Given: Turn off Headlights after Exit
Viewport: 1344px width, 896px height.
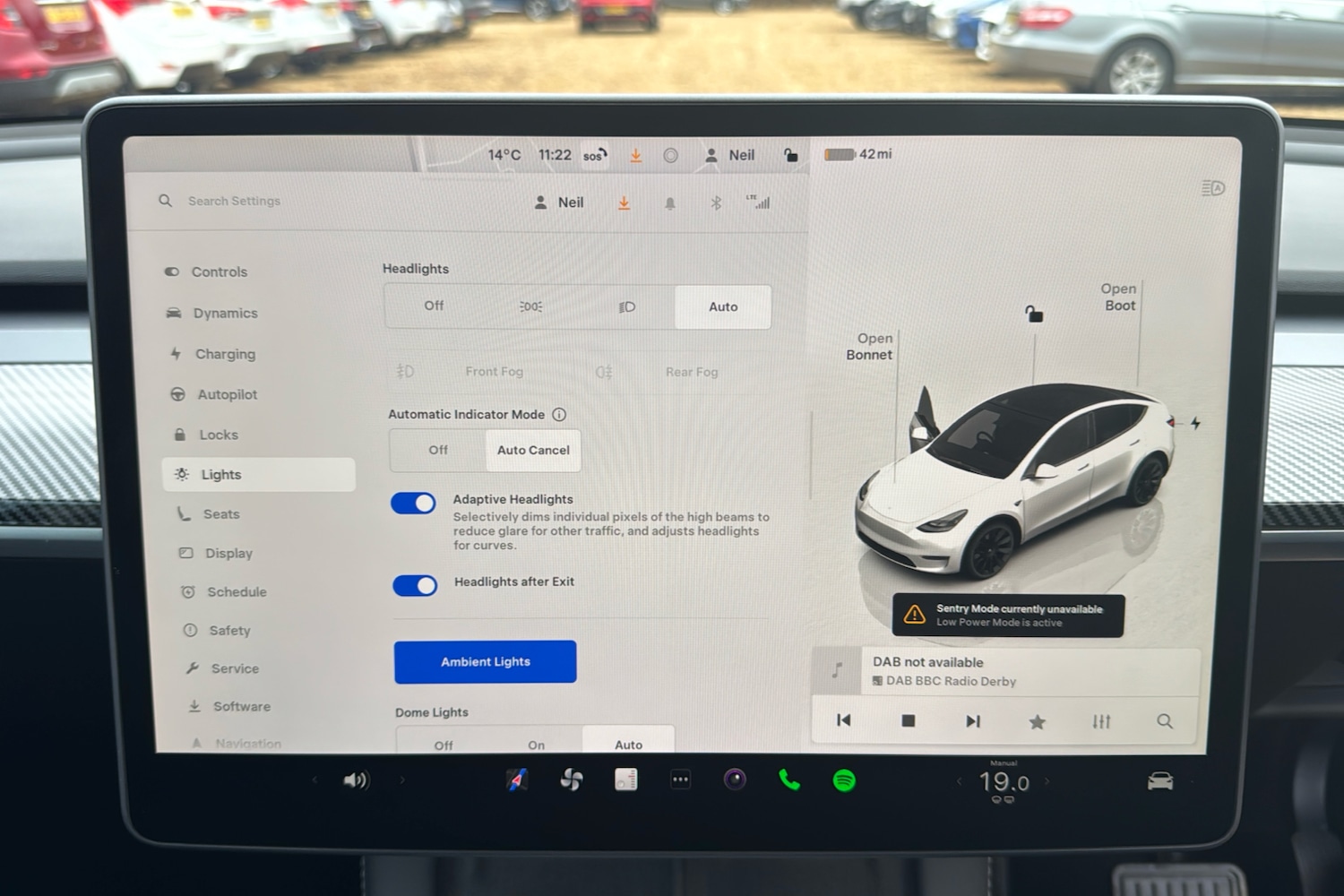Looking at the screenshot, I should click(413, 585).
